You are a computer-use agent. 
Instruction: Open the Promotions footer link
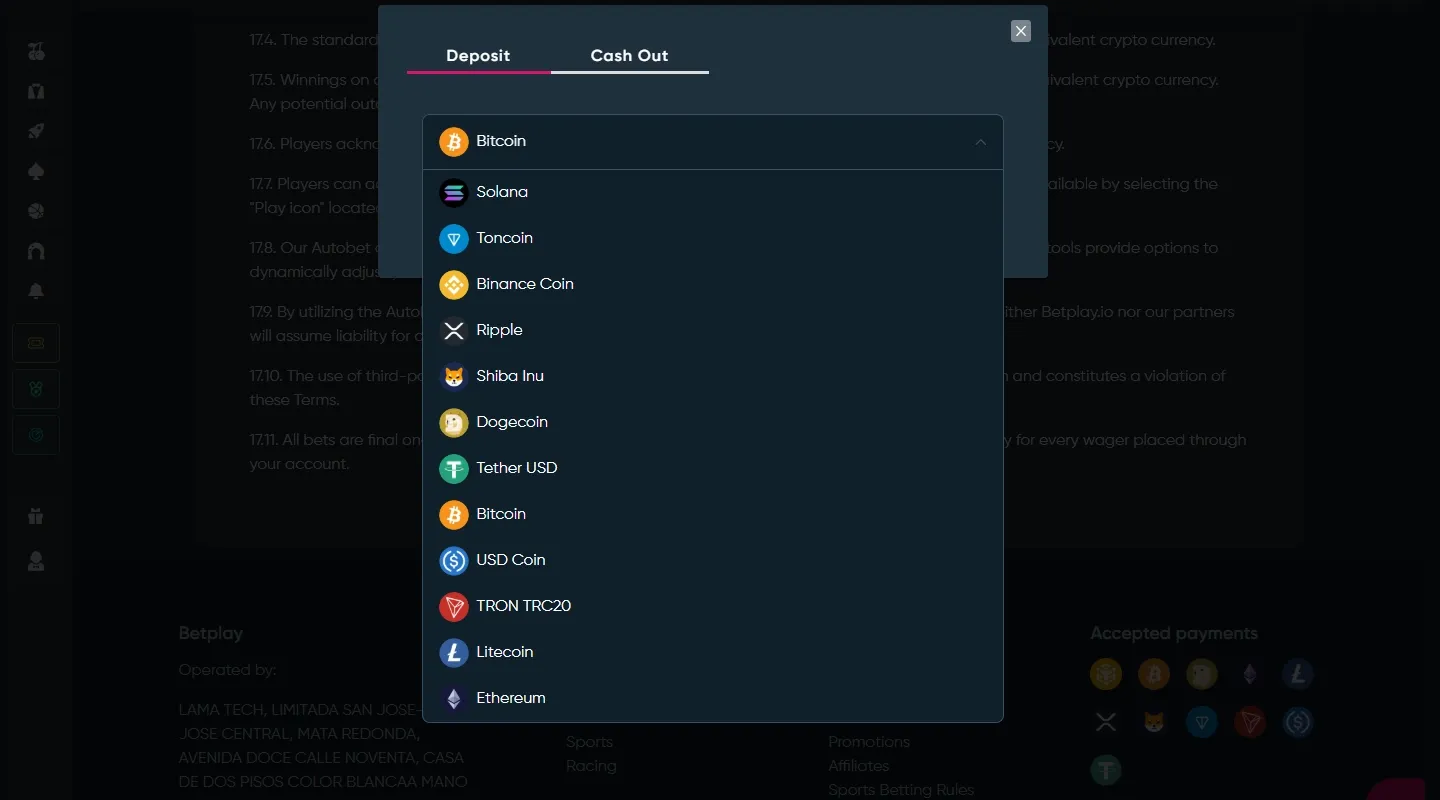[869, 742]
